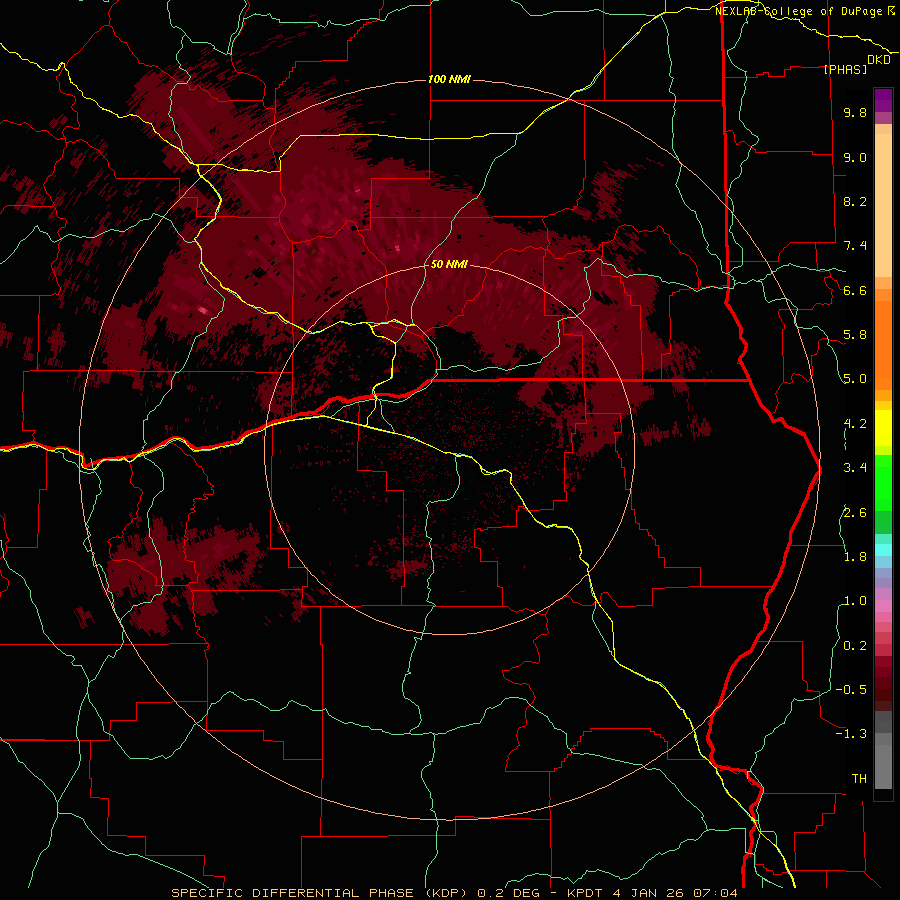Click the 3.4 value on the color scale
This screenshot has width=900, height=900.
(855, 468)
